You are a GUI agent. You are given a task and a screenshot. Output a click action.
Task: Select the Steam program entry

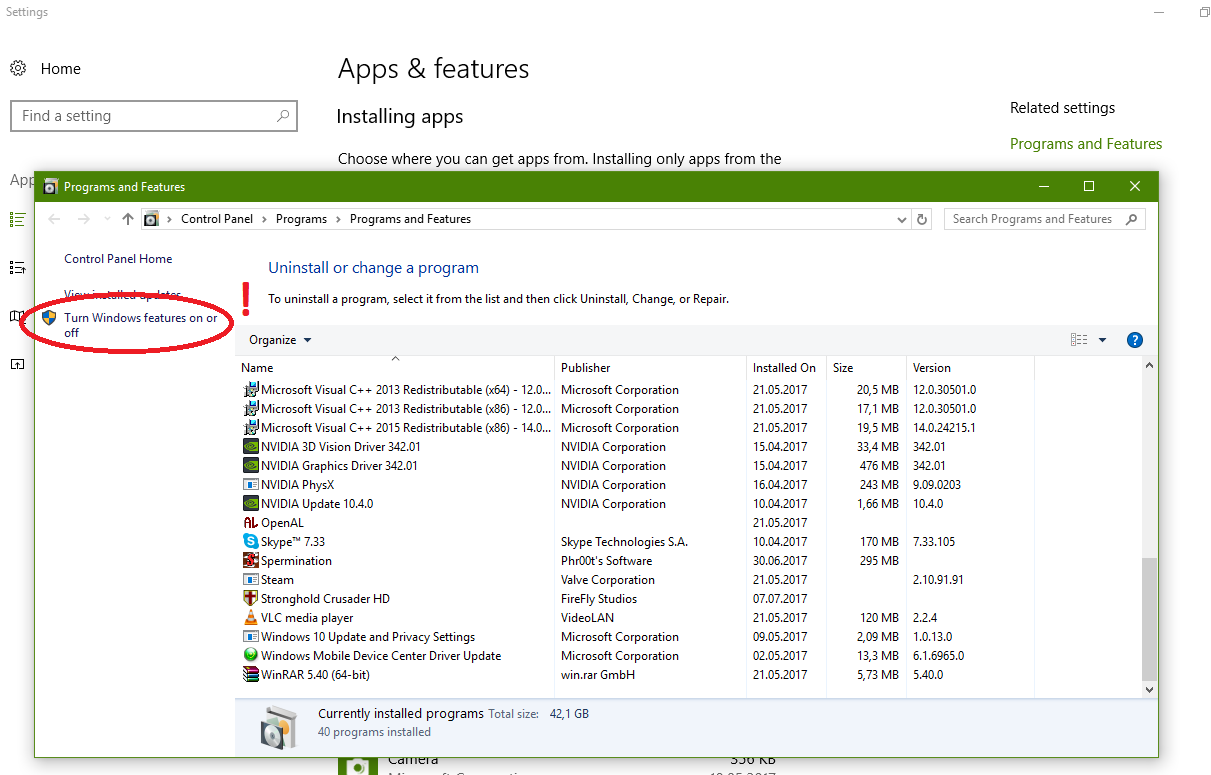click(277, 580)
